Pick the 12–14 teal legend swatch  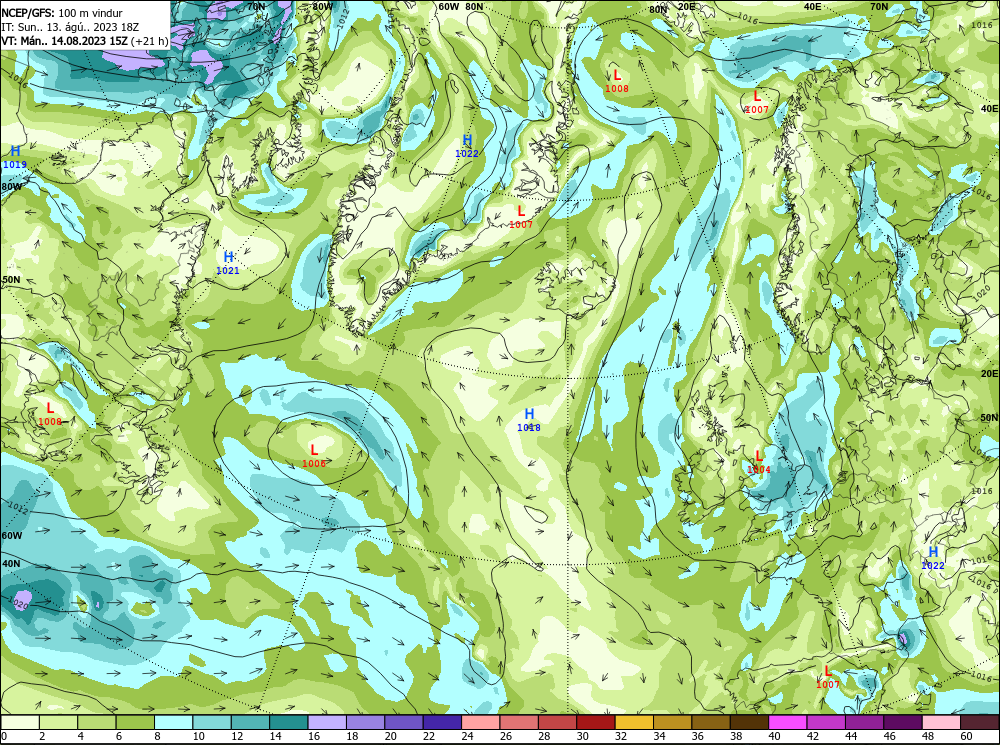pos(250,722)
